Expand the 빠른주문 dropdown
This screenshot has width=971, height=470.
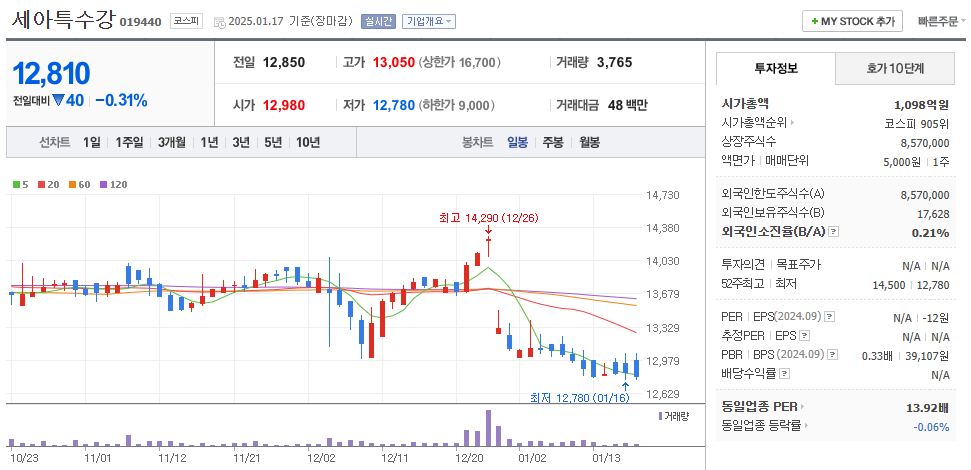point(942,21)
